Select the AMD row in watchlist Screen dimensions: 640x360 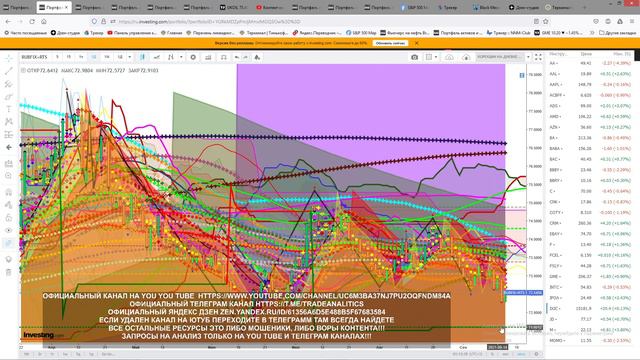click(x=590, y=116)
